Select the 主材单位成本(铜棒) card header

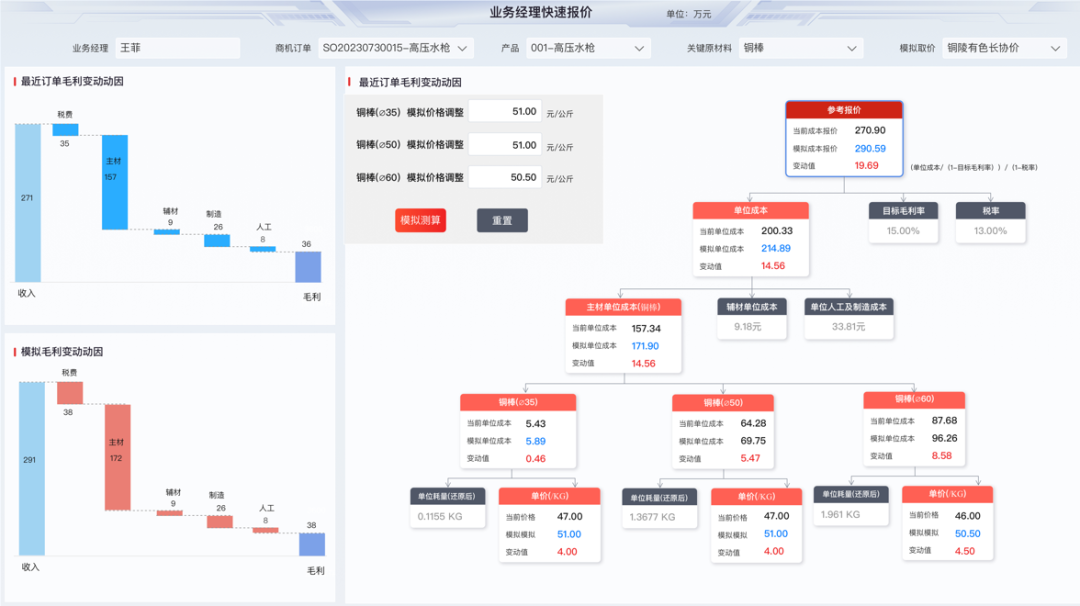(x=623, y=307)
